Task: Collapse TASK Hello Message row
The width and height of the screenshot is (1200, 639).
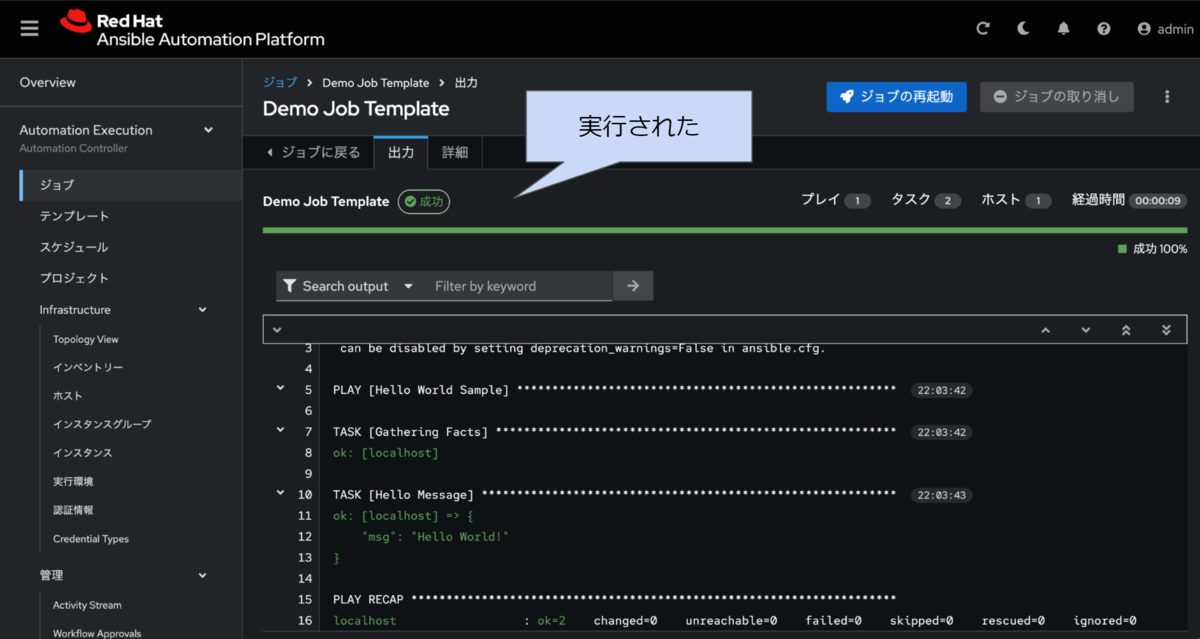Action: [x=280, y=494]
